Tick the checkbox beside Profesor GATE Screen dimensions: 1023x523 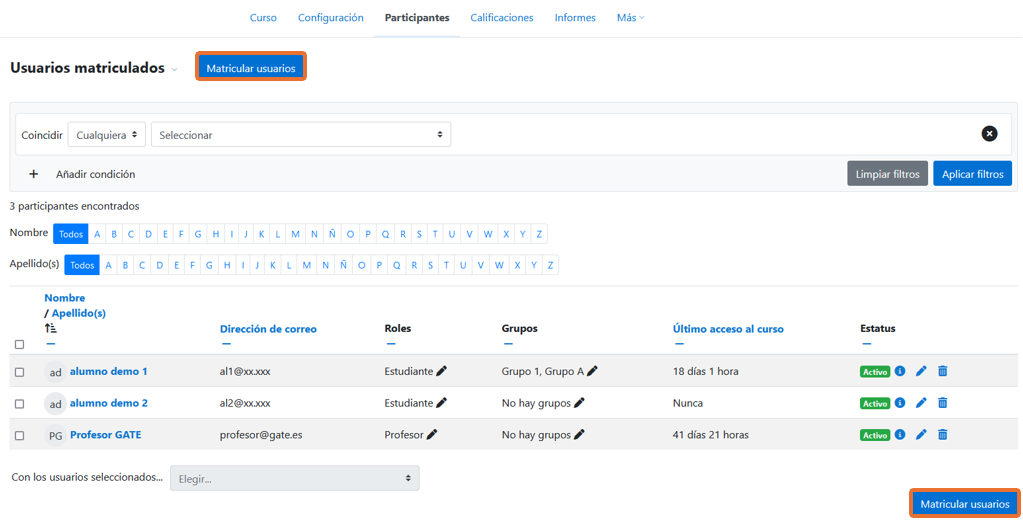pos(19,436)
